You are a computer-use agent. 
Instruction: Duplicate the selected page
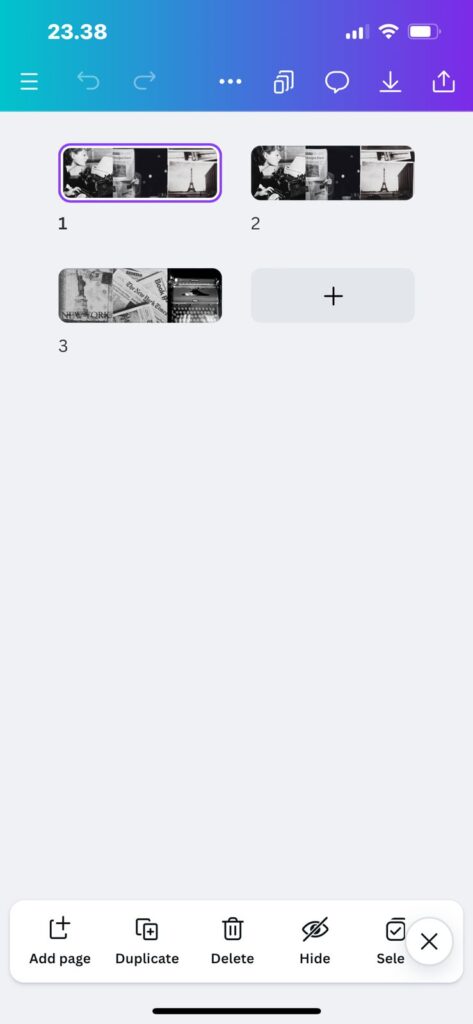coord(147,941)
